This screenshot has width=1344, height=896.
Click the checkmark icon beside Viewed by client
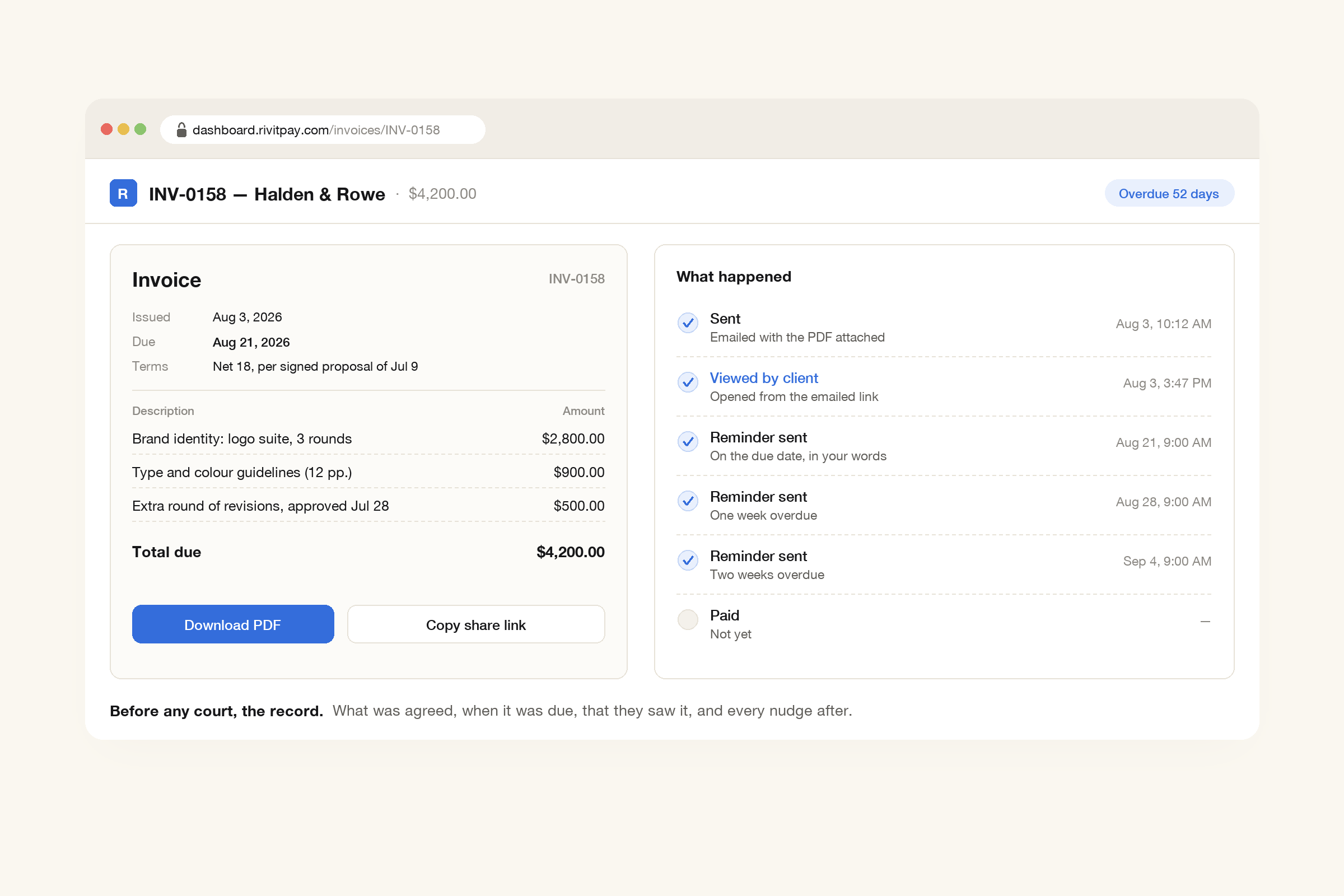(x=688, y=382)
